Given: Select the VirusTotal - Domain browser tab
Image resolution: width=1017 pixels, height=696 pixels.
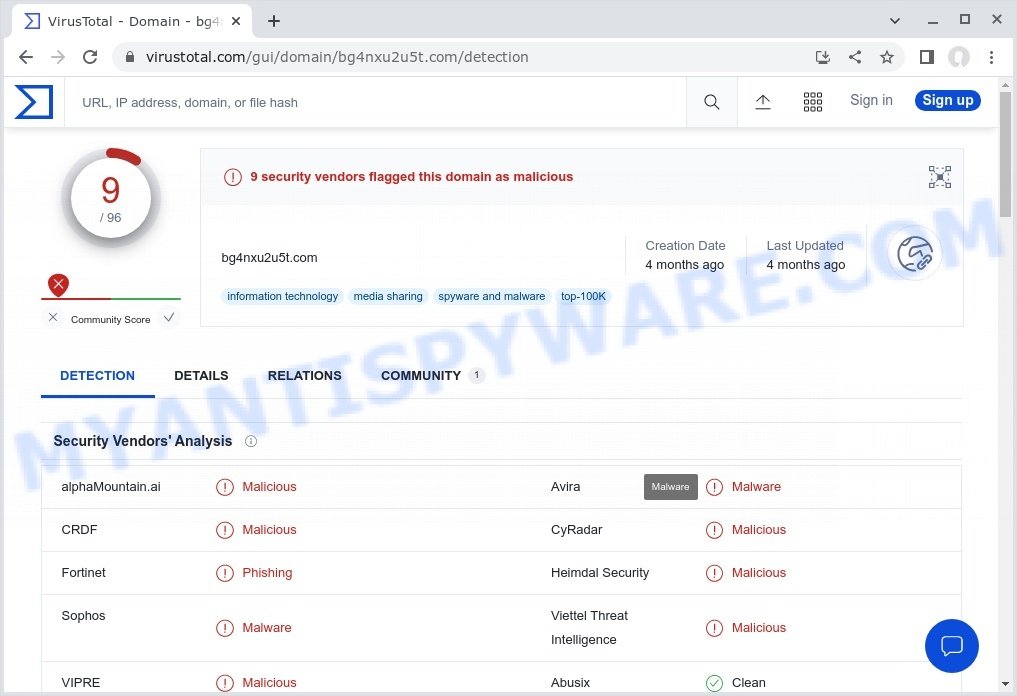Looking at the screenshot, I should click(x=132, y=21).
